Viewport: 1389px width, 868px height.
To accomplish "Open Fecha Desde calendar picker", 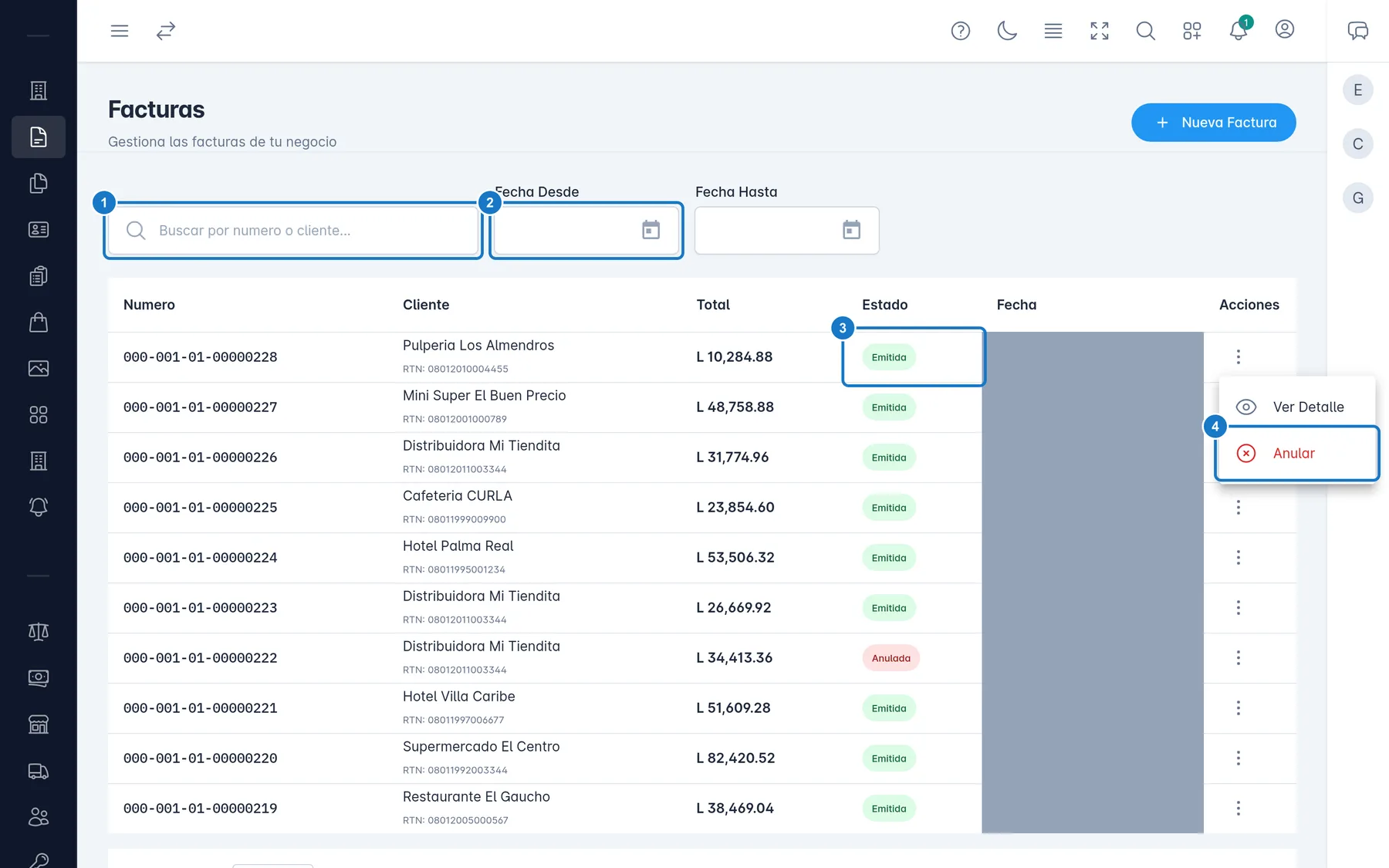I will click(651, 230).
